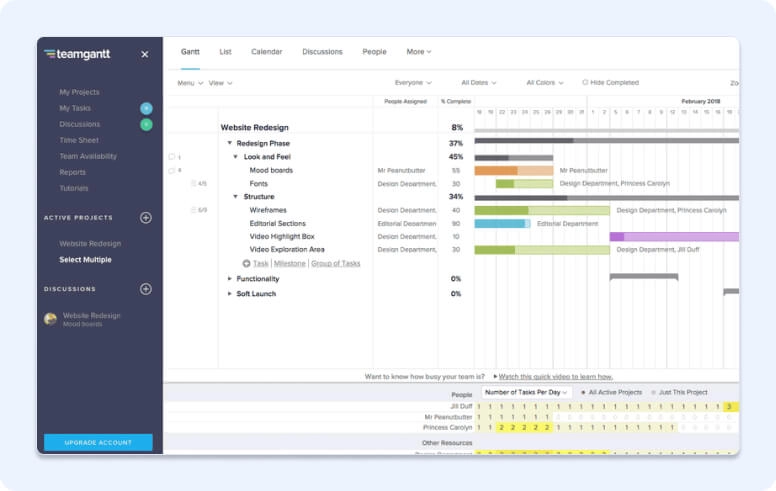The image size is (776, 491).
Task: Click the Other Resources heading
Action: pyautogui.click(x=447, y=443)
